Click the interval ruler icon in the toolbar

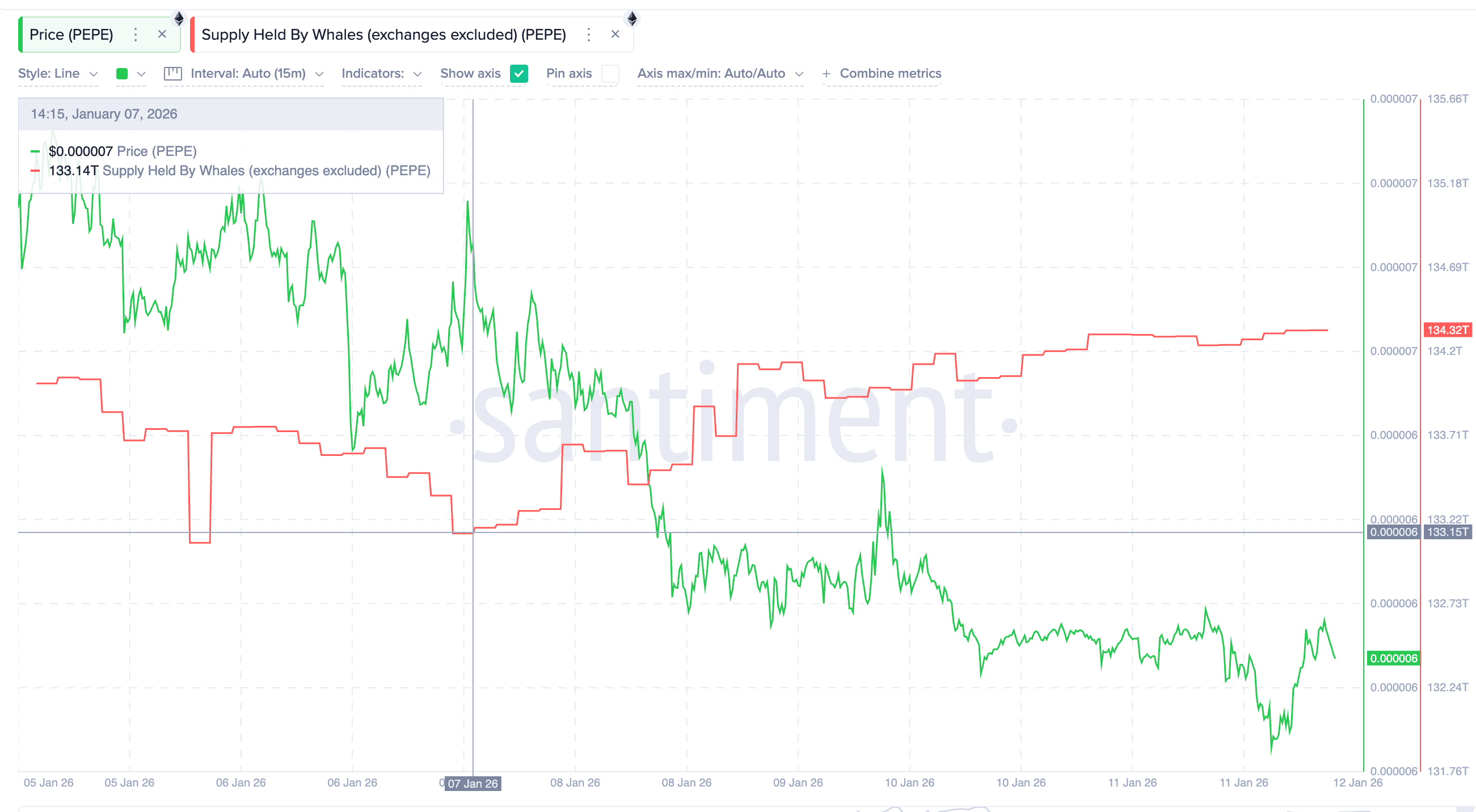(x=173, y=73)
